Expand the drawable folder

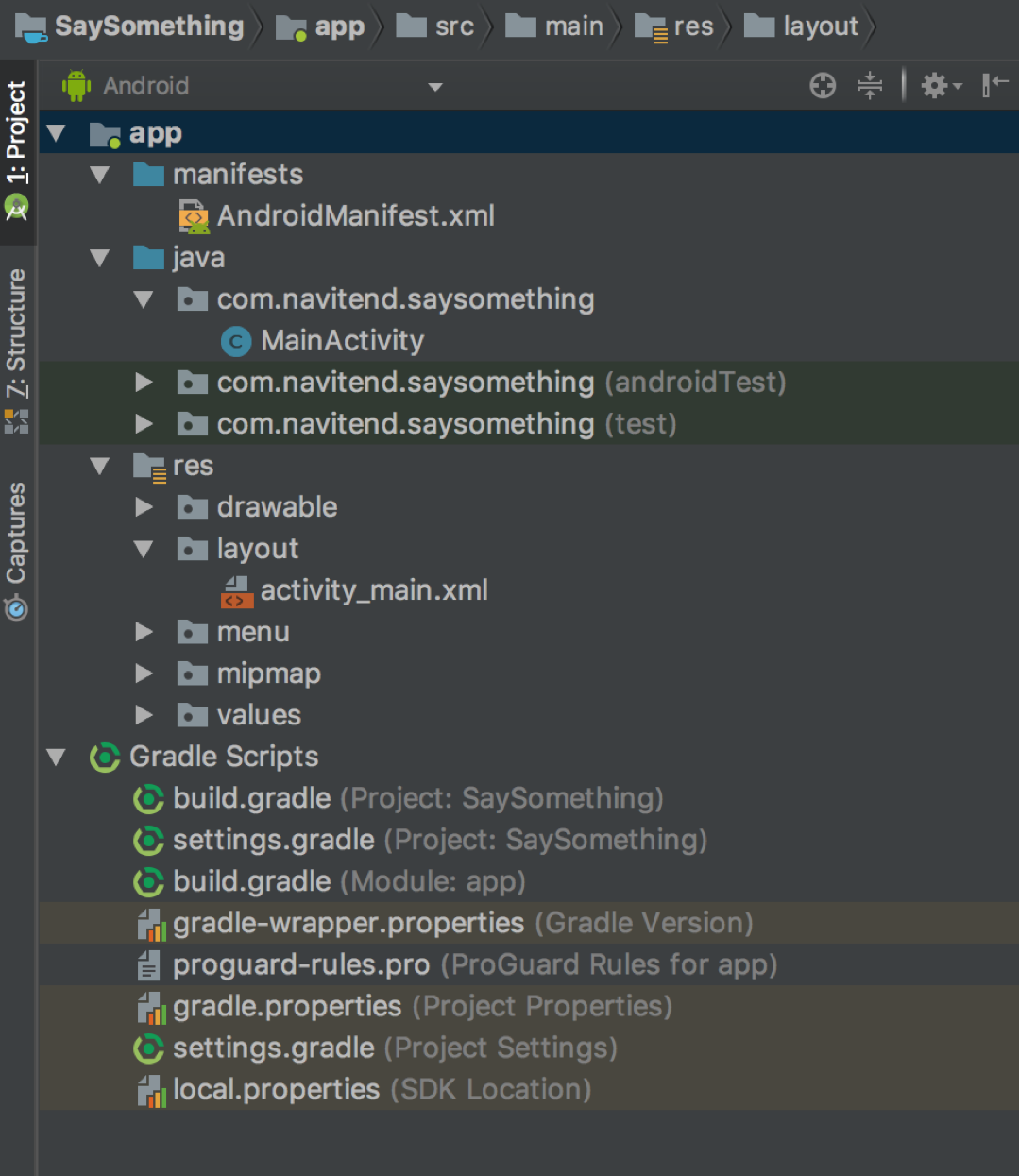144,507
